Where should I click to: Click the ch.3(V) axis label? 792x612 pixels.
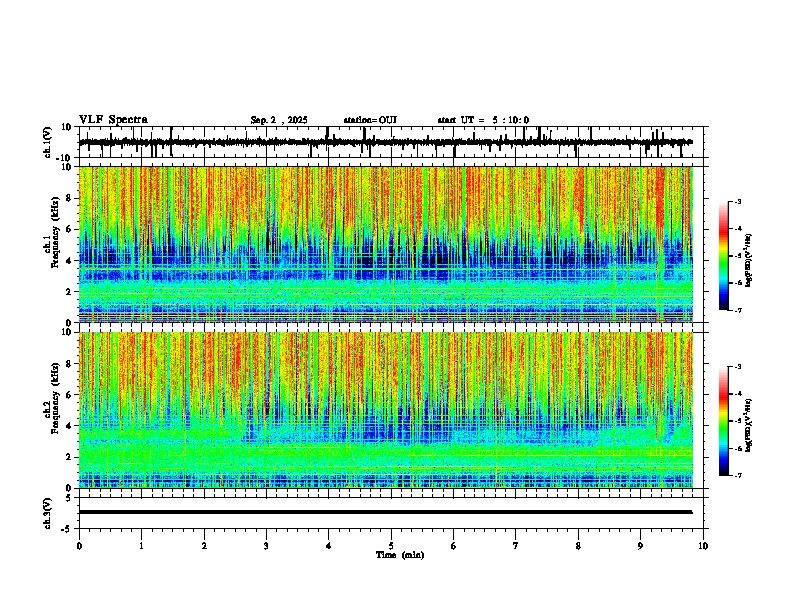48,513
